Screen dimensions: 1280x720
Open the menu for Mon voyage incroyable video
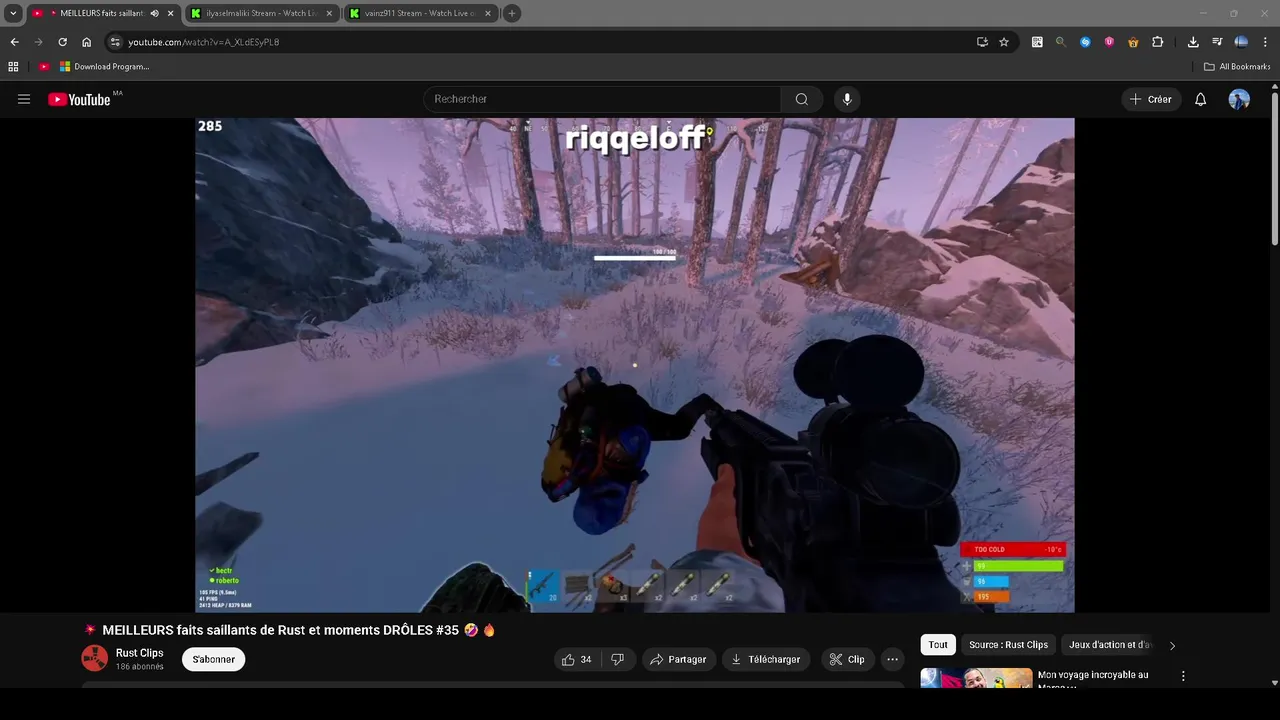pyautogui.click(x=1183, y=676)
